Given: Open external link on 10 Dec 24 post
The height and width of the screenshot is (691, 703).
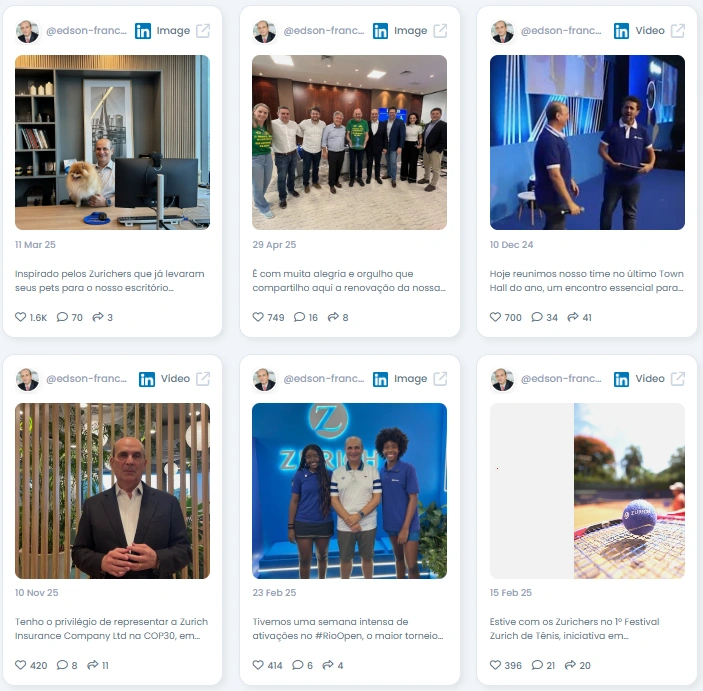Looking at the screenshot, I should coord(677,31).
